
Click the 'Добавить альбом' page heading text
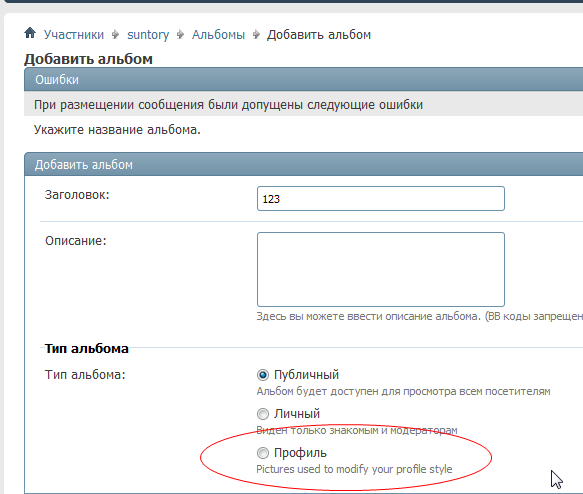click(88, 59)
